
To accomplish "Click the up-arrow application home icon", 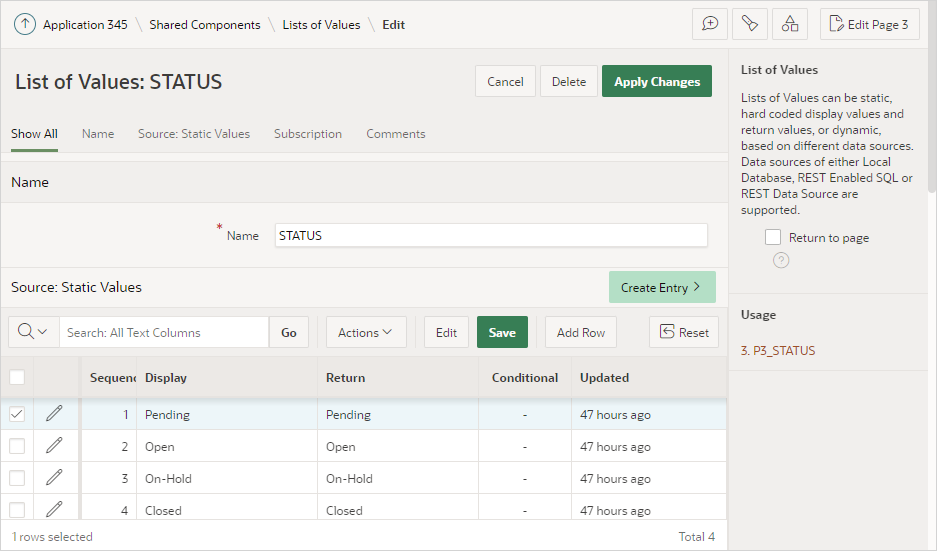I will pos(25,25).
